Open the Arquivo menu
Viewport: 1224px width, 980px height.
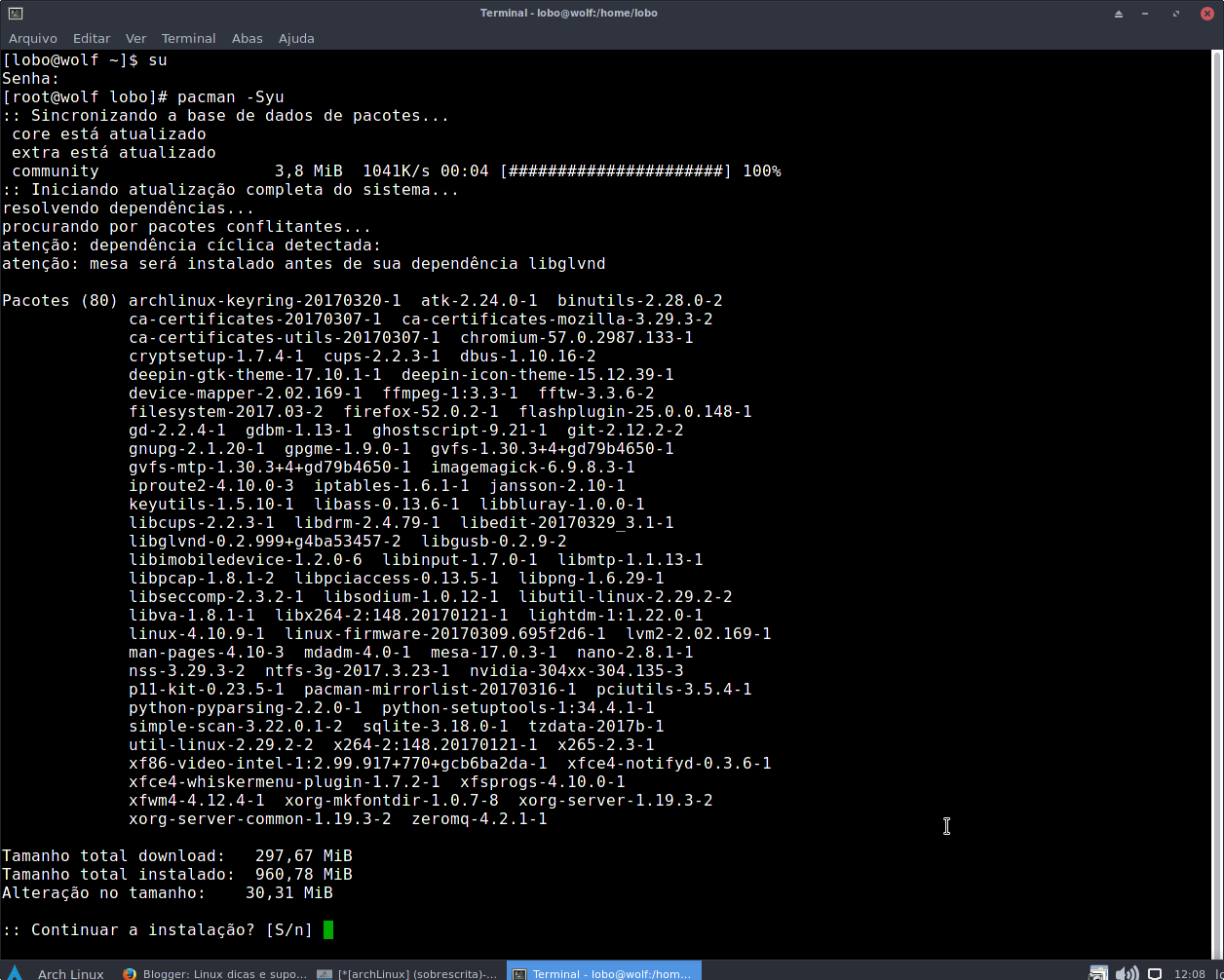[33, 38]
